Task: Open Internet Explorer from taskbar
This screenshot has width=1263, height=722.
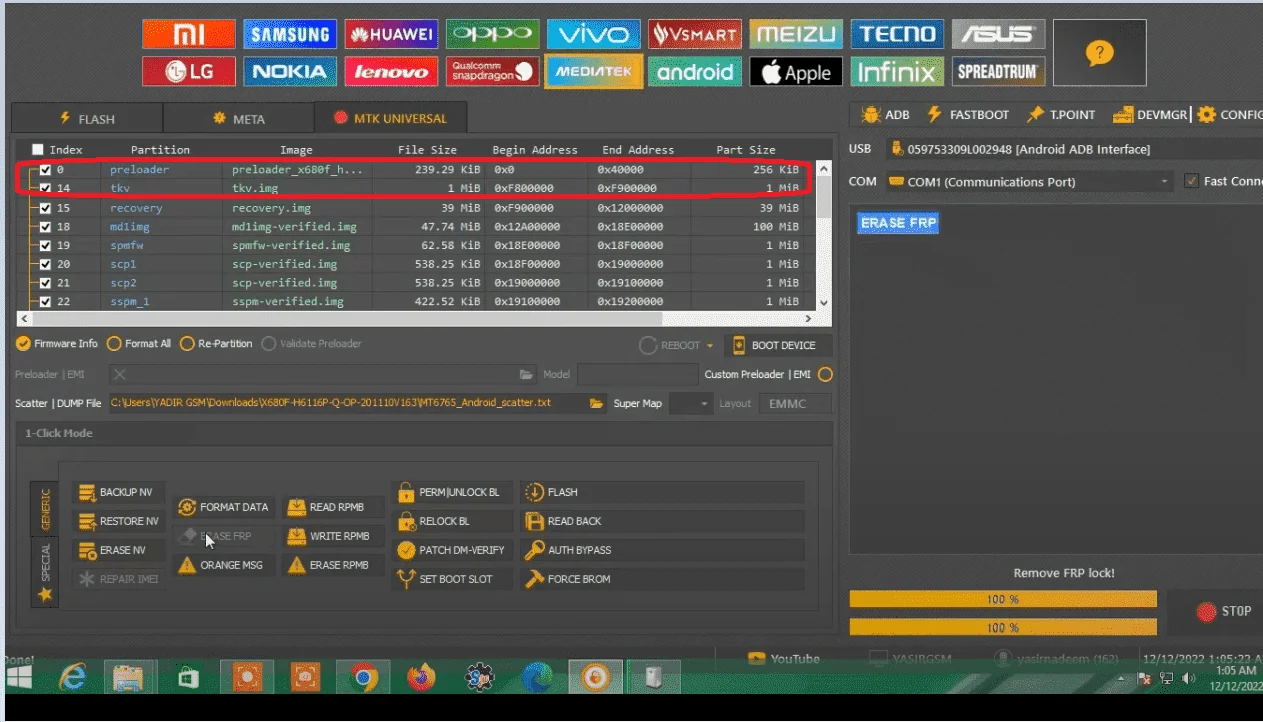Action: click(71, 678)
